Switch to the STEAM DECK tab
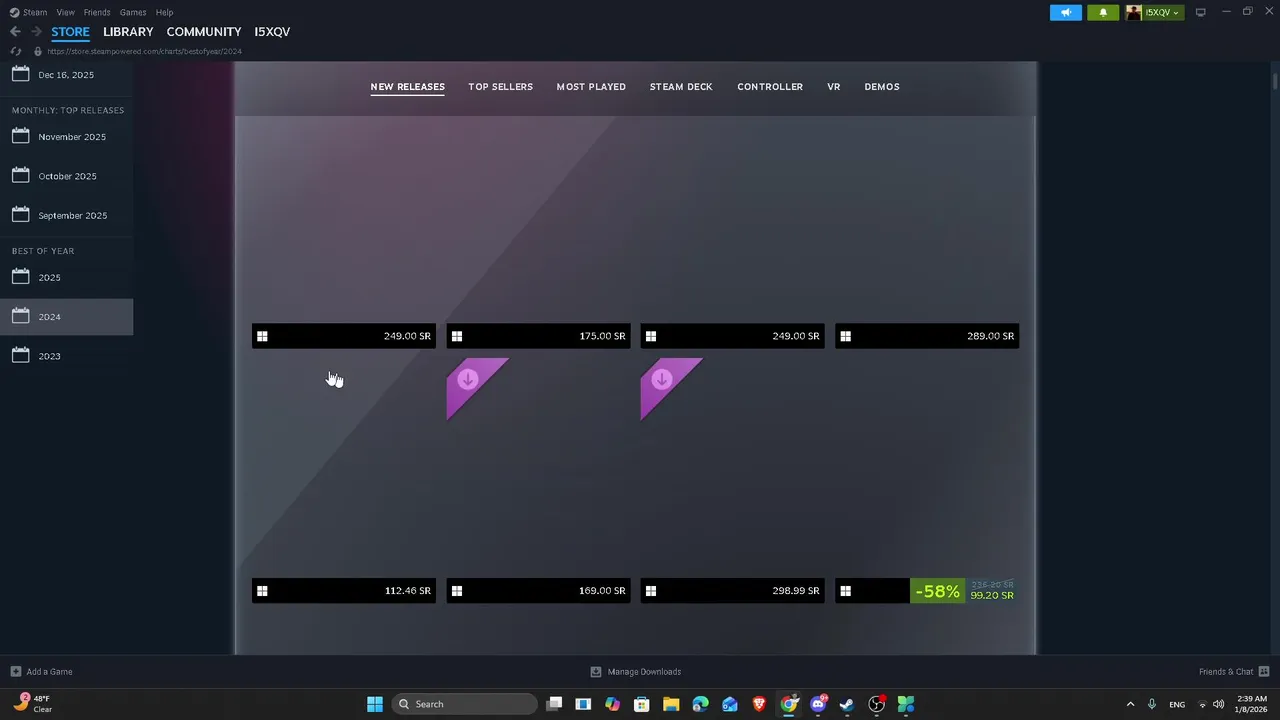The width and height of the screenshot is (1280, 720). click(681, 87)
